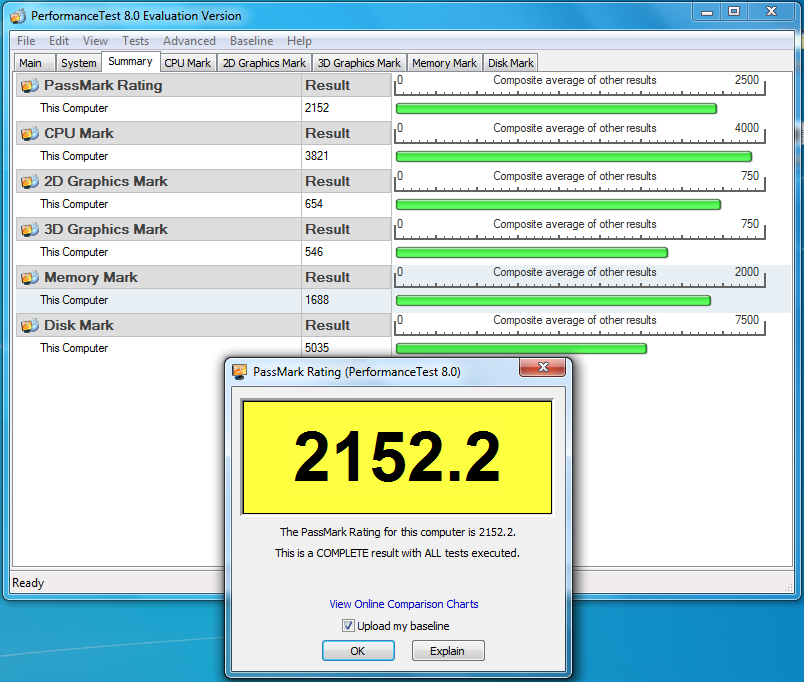Screen dimensions: 804x682
Task: Click the Memory Mark green result bar
Action: [x=553, y=300]
